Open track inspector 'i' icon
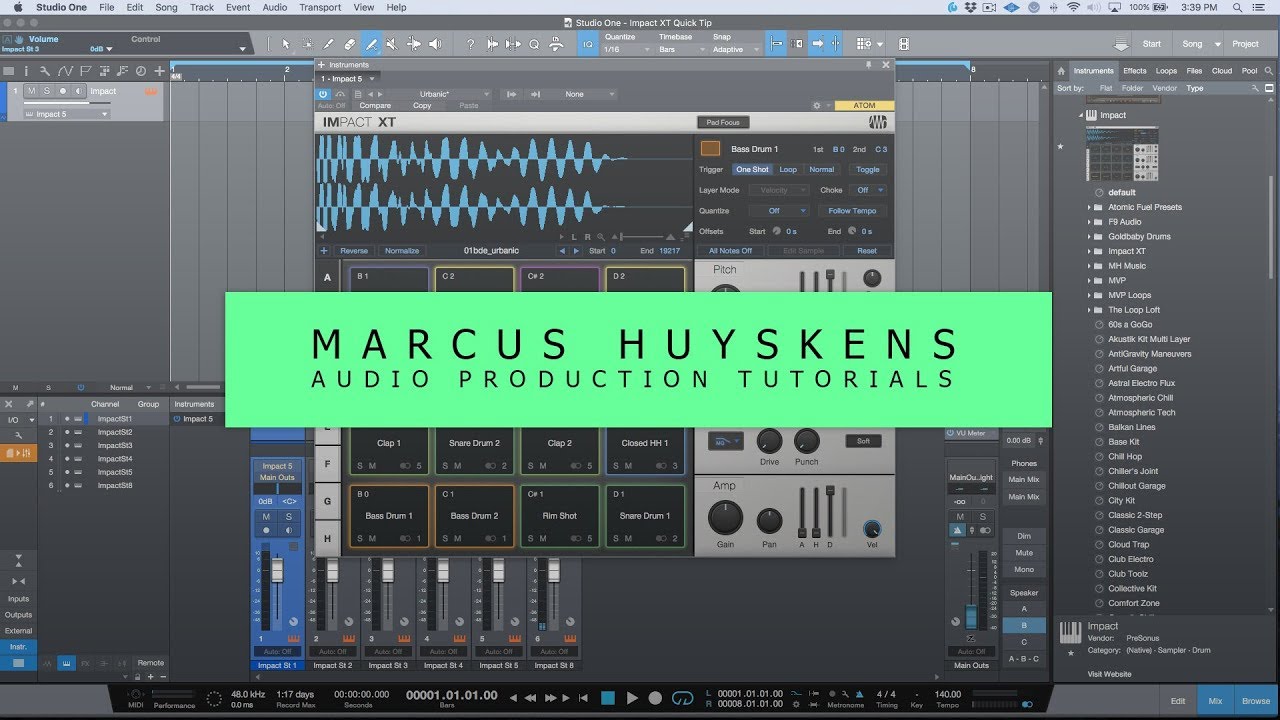Viewport: 1280px width, 720px height. 27,71
